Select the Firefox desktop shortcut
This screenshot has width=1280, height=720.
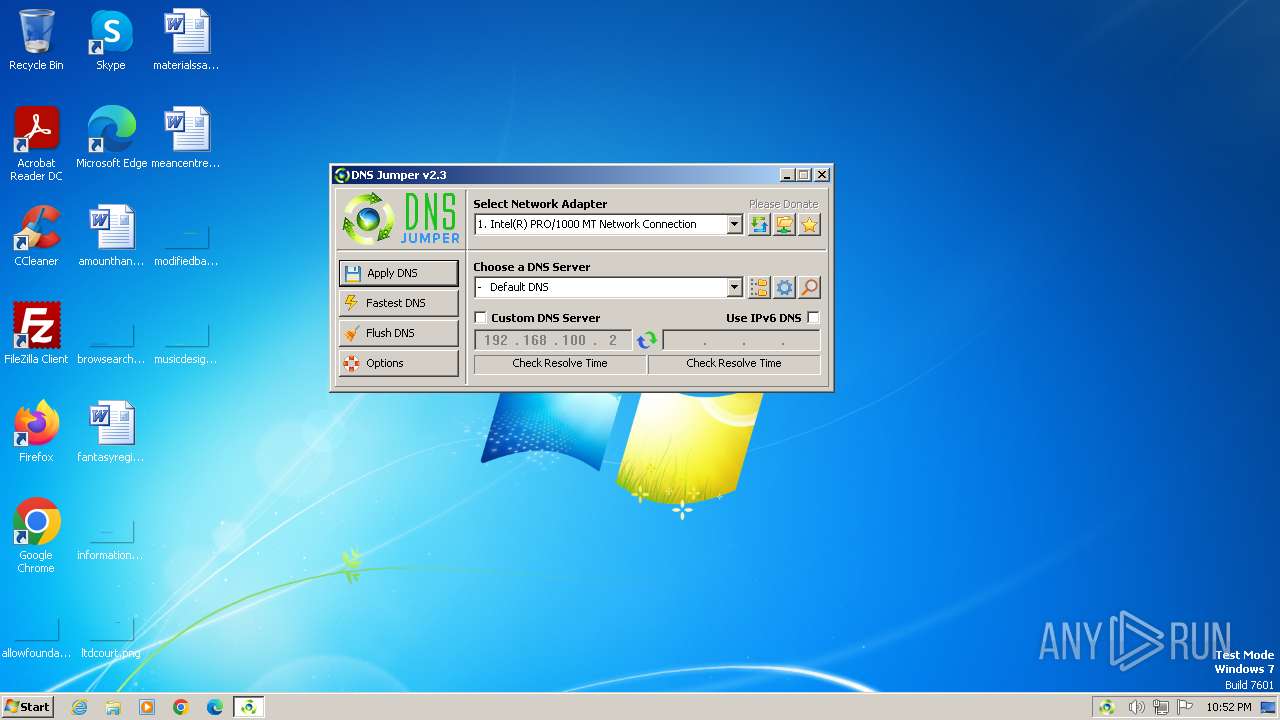pos(36,432)
